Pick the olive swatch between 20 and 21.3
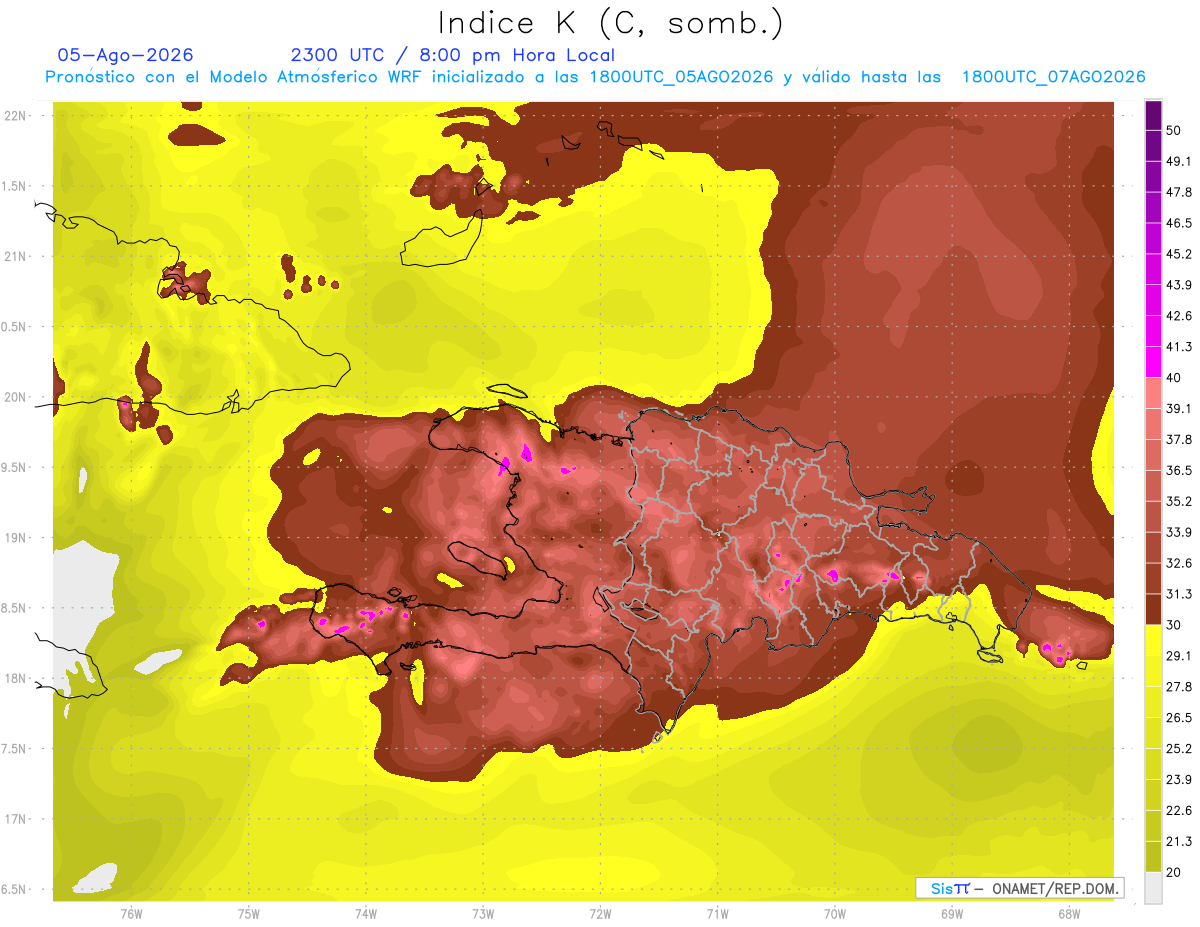The image size is (1200, 927). [1153, 857]
